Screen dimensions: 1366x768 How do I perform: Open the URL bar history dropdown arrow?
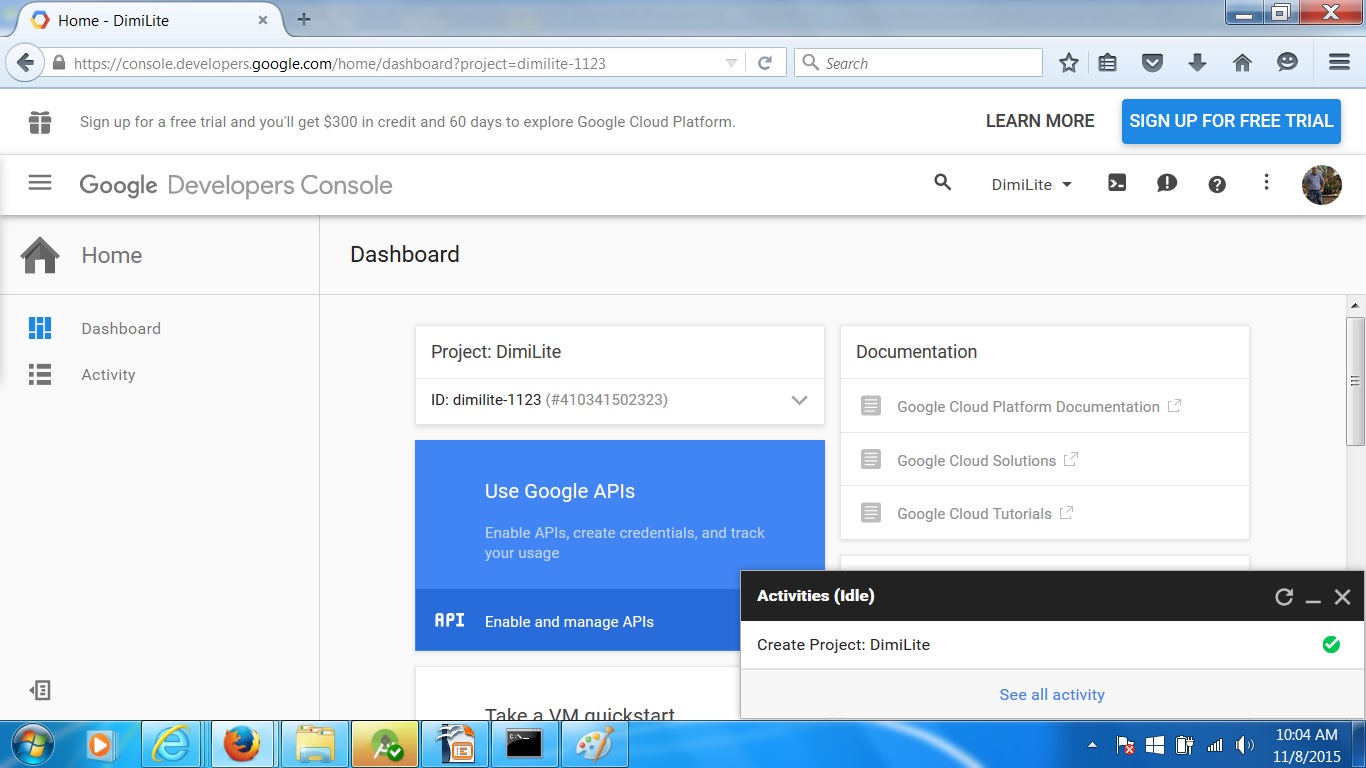[x=732, y=63]
